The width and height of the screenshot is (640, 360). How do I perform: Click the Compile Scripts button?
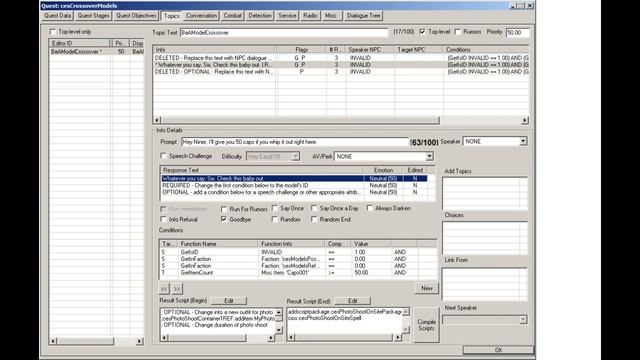(x=426, y=325)
